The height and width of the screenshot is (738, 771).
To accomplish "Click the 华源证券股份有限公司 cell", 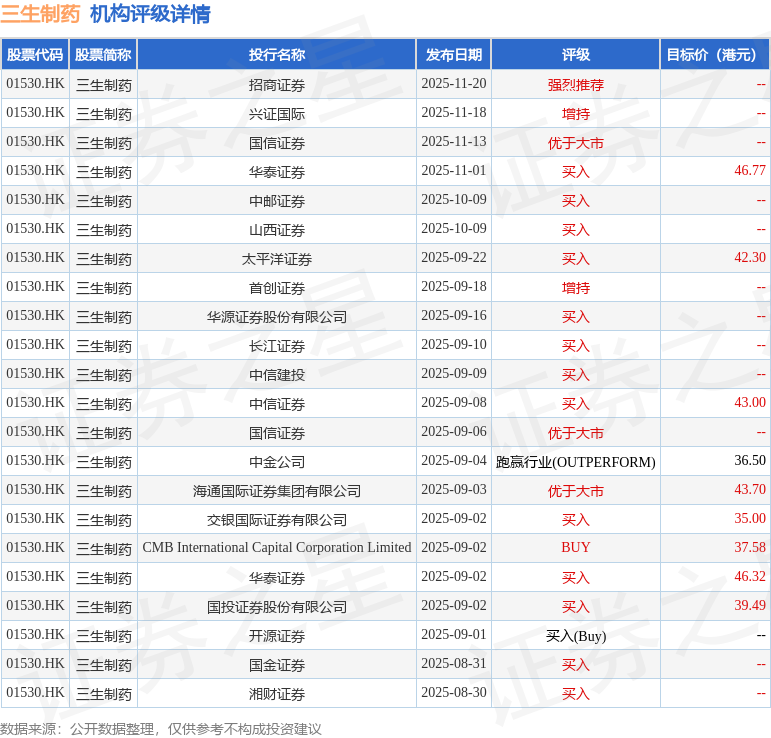I will (x=277, y=317).
